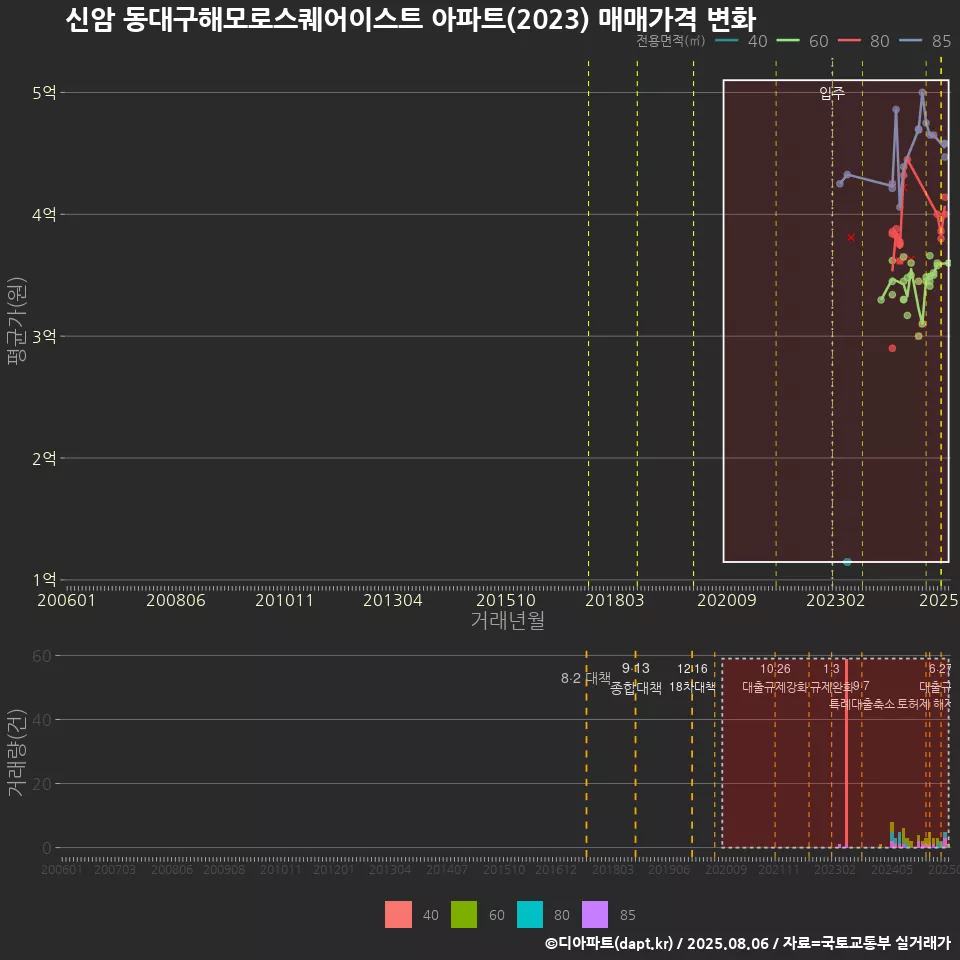Screen dimensions: 960x960
Task: Select the 80㎡ red line legend entry at top
Action: point(864,41)
